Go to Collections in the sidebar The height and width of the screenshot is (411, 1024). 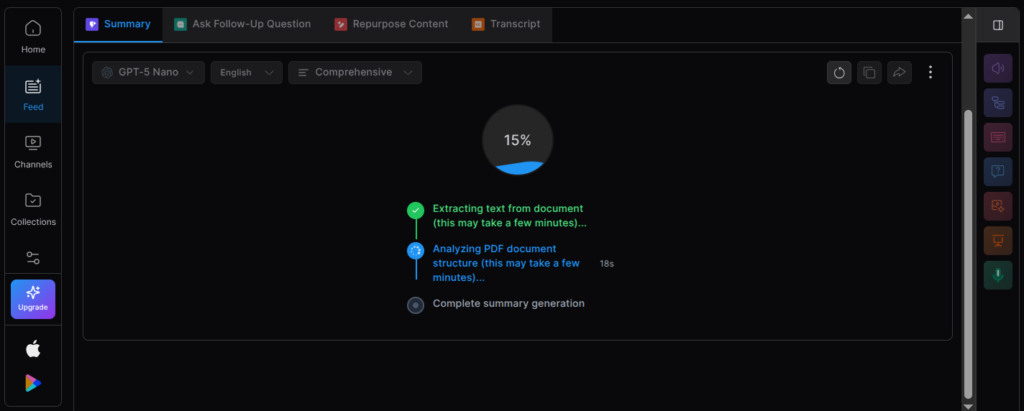click(33, 208)
